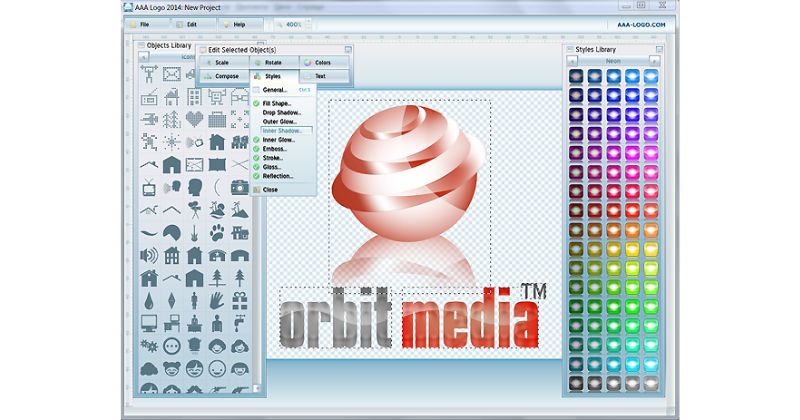Image resolution: width=800 pixels, height=420 pixels.
Task: Toggle the Gloss style checkmark
Action: (x=257, y=167)
